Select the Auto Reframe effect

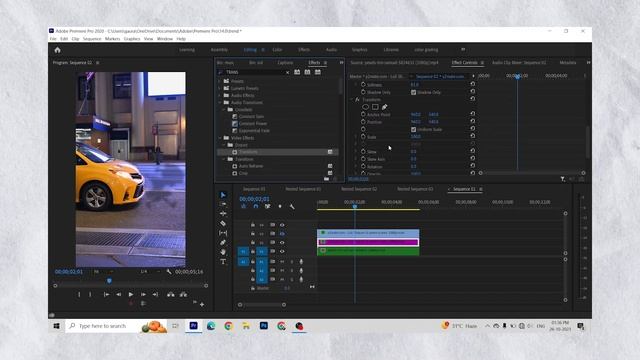[x=251, y=166]
